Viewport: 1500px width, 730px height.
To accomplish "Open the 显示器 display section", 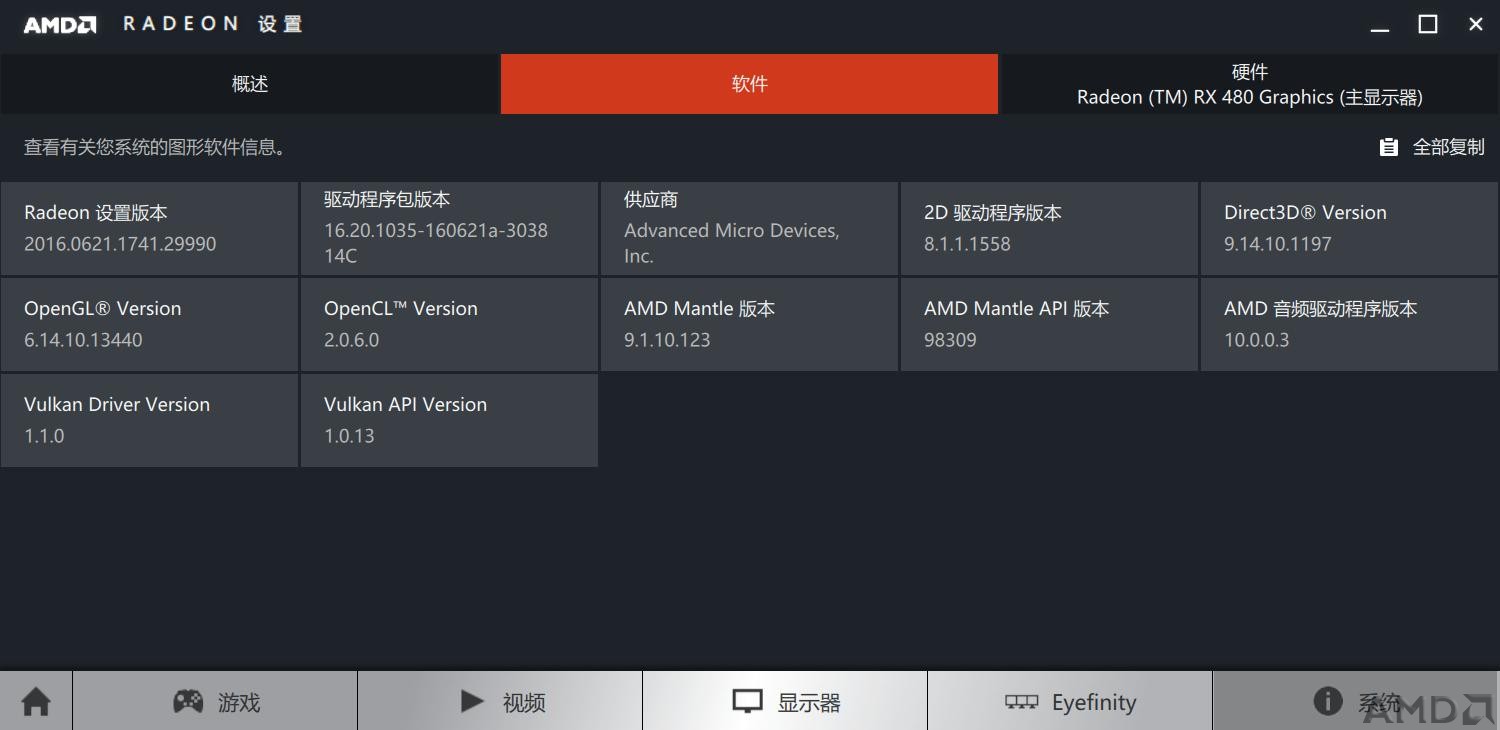I will pyautogui.click(x=785, y=701).
